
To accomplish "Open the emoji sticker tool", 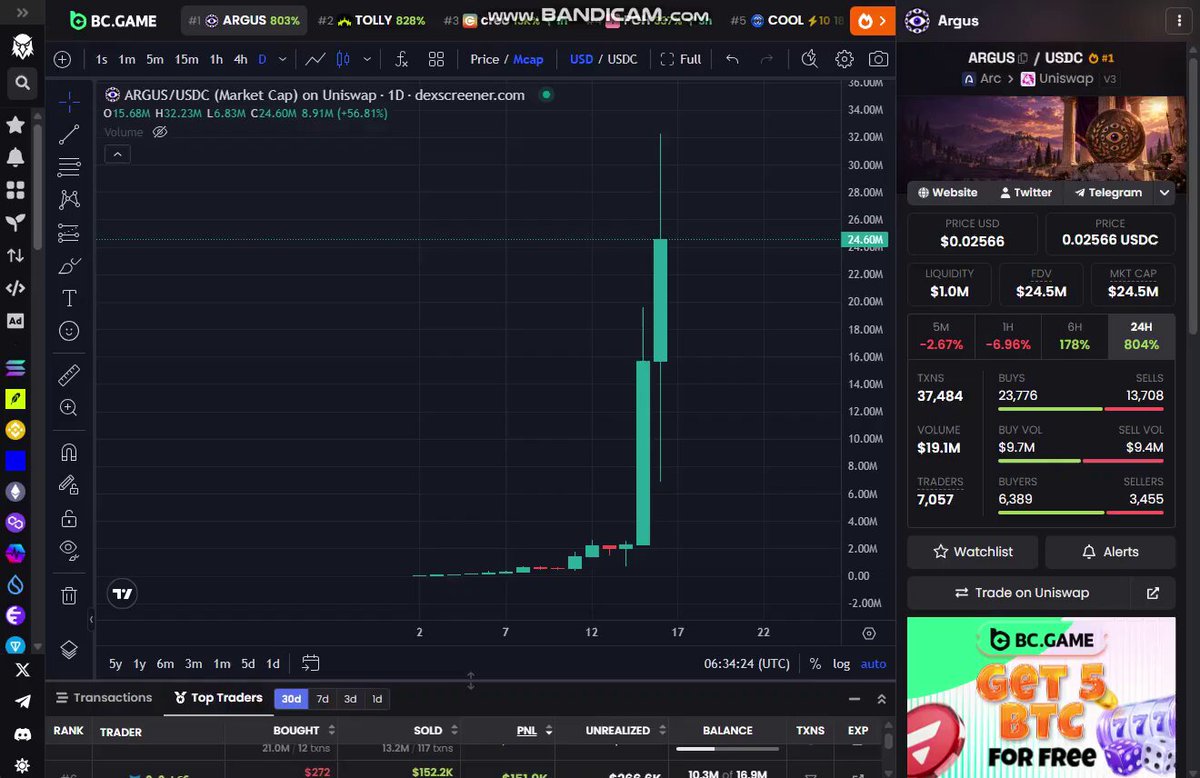I will click(x=69, y=331).
